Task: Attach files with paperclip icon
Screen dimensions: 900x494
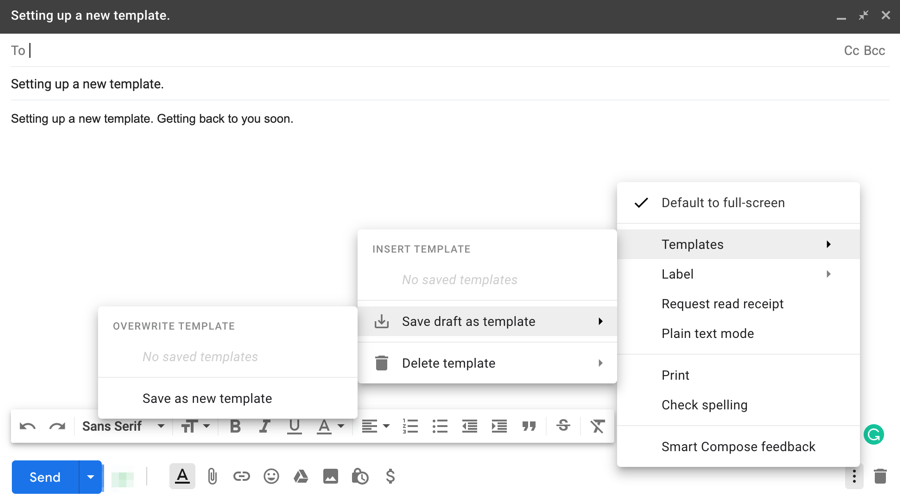Action: click(212, 476)
